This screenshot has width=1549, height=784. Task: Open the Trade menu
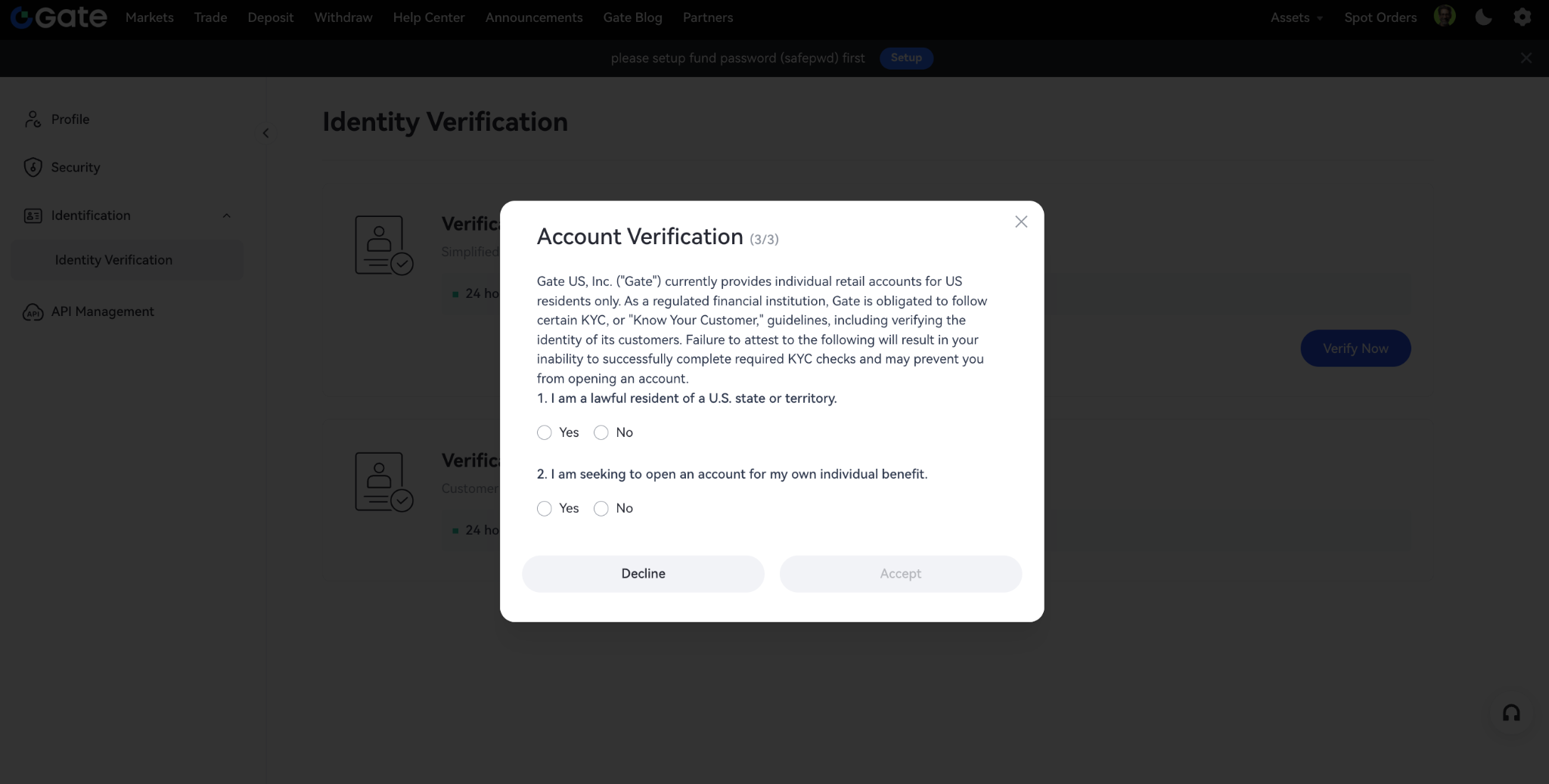coord(210,17)
